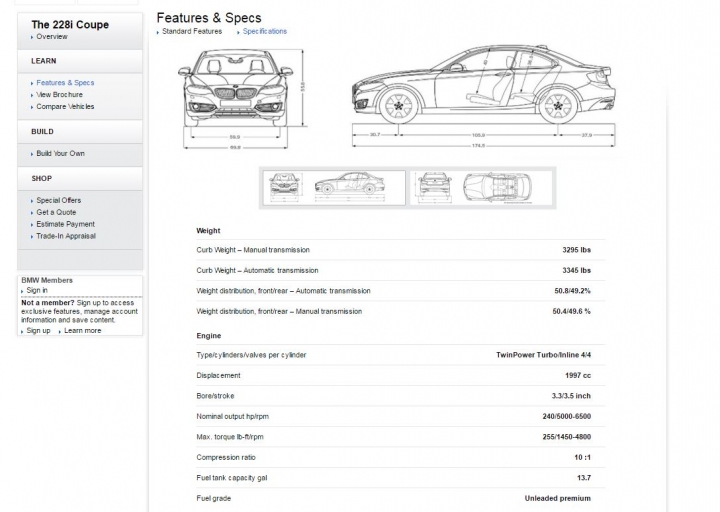720x512 pixels.
Task: Select rear and top view thumbnail
Action: [x=481, y=188]
